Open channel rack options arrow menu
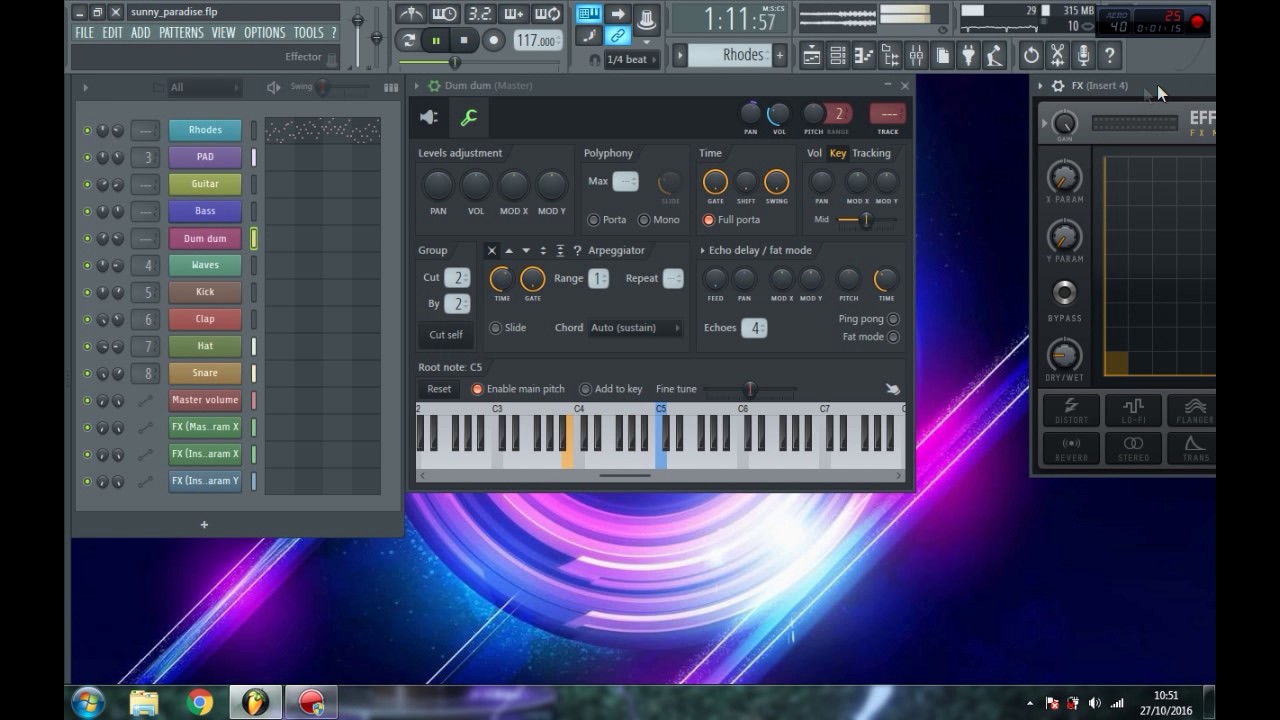This screenshot has width=1280, height=720. 85,88
